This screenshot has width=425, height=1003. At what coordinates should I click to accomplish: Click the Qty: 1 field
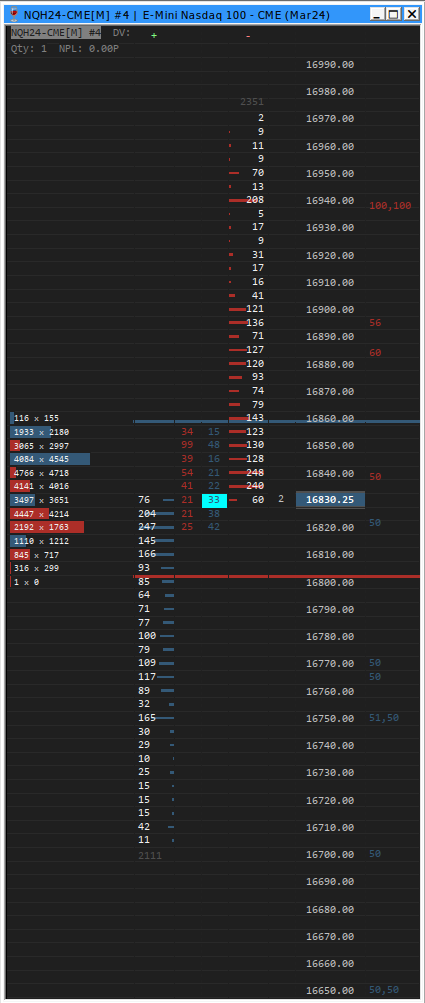(29, 48)
